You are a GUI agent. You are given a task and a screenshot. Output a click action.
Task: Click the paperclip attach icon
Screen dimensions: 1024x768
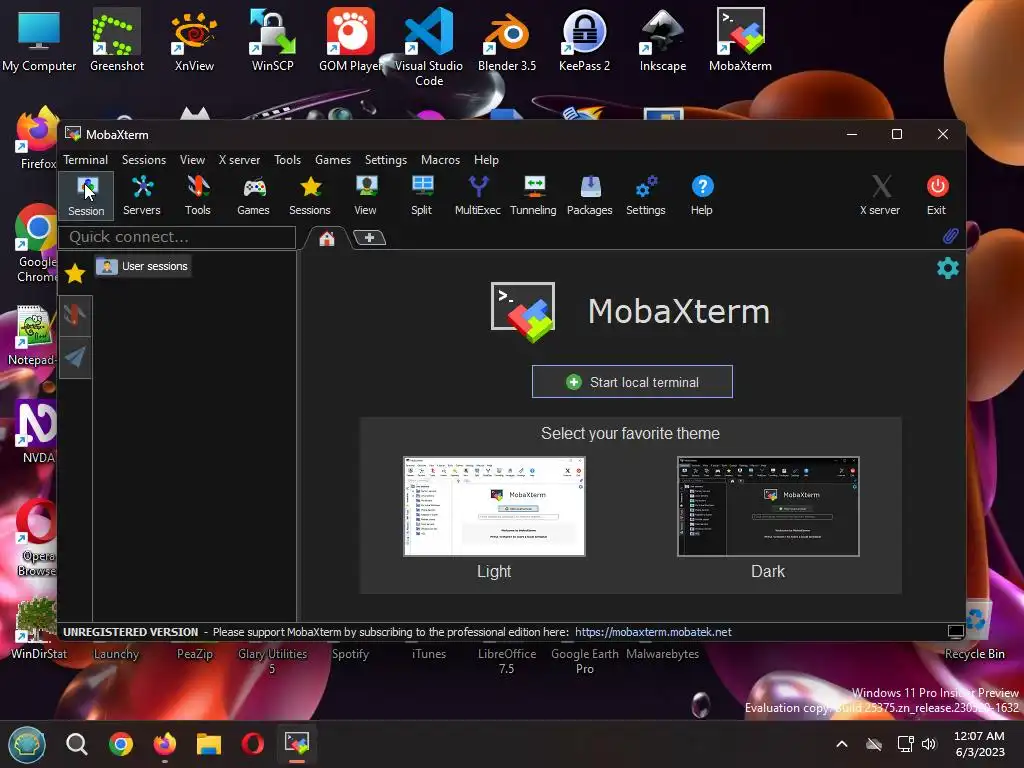point(950,236)
